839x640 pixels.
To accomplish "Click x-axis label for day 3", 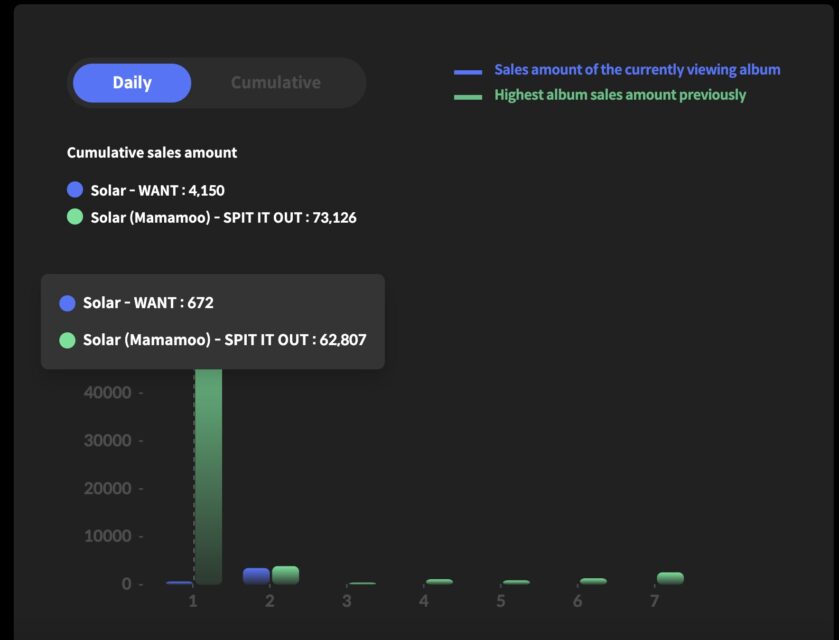I will pos(347,601).
